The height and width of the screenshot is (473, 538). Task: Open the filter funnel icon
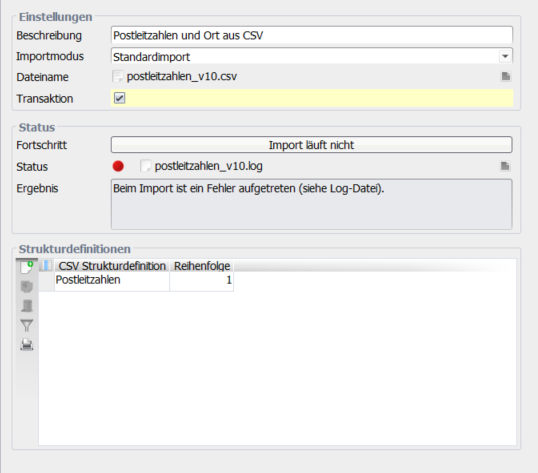pos(27,325)
